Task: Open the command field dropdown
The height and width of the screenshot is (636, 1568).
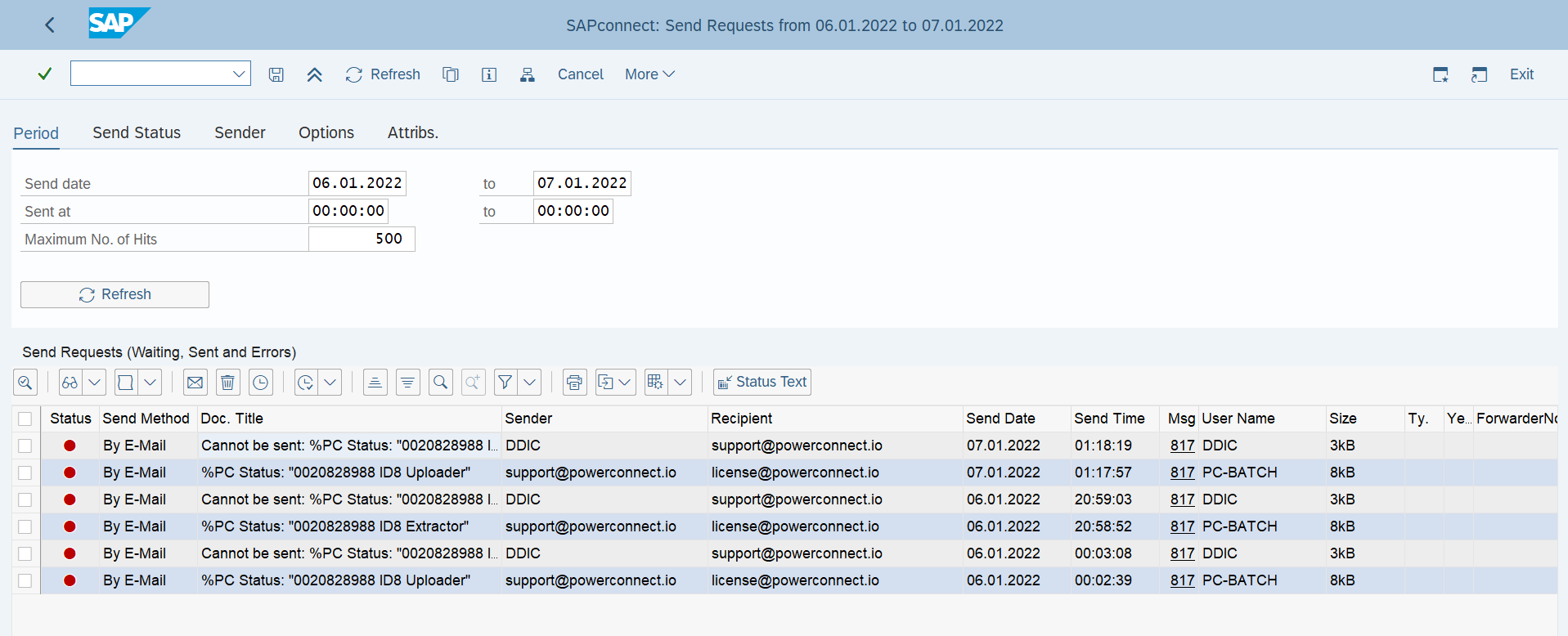Action: [239, 74]
